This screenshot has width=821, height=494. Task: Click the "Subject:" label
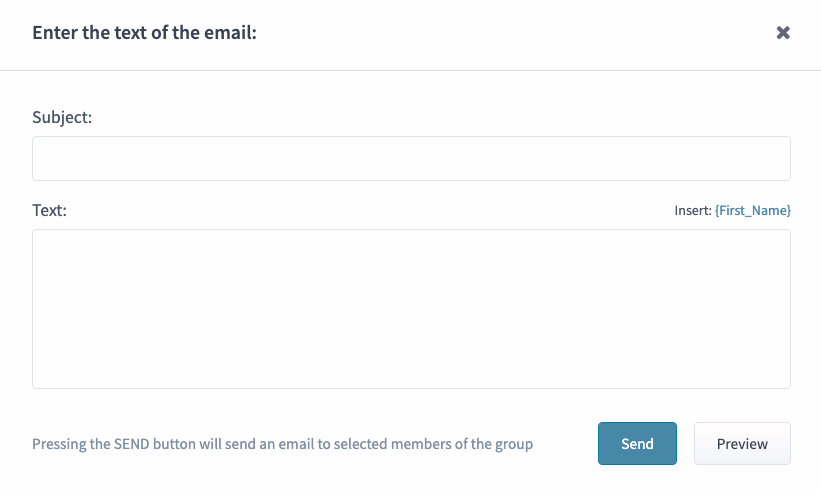[x=62, y=117]
